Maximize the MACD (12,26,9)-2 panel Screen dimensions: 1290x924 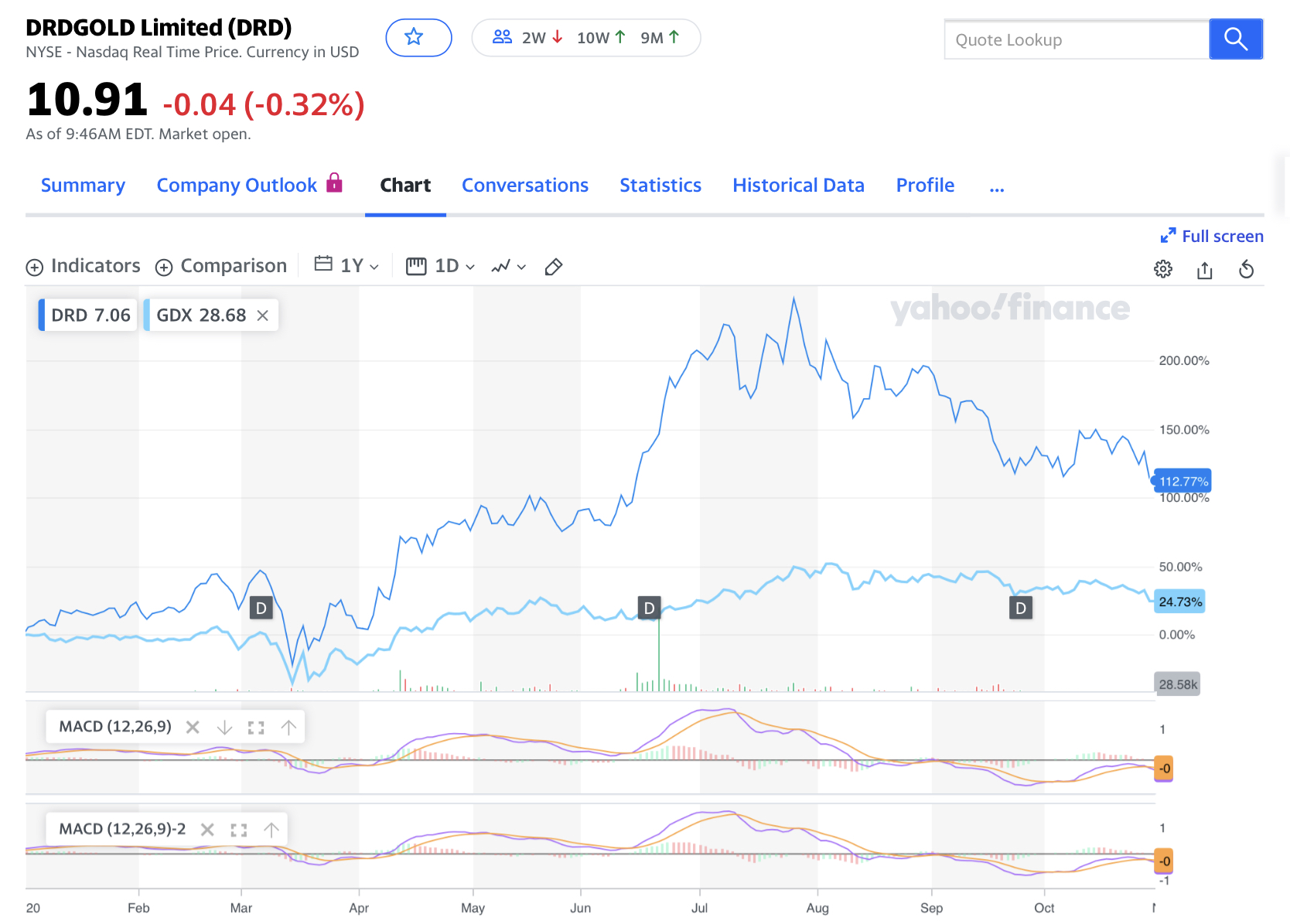pos(239,830)
